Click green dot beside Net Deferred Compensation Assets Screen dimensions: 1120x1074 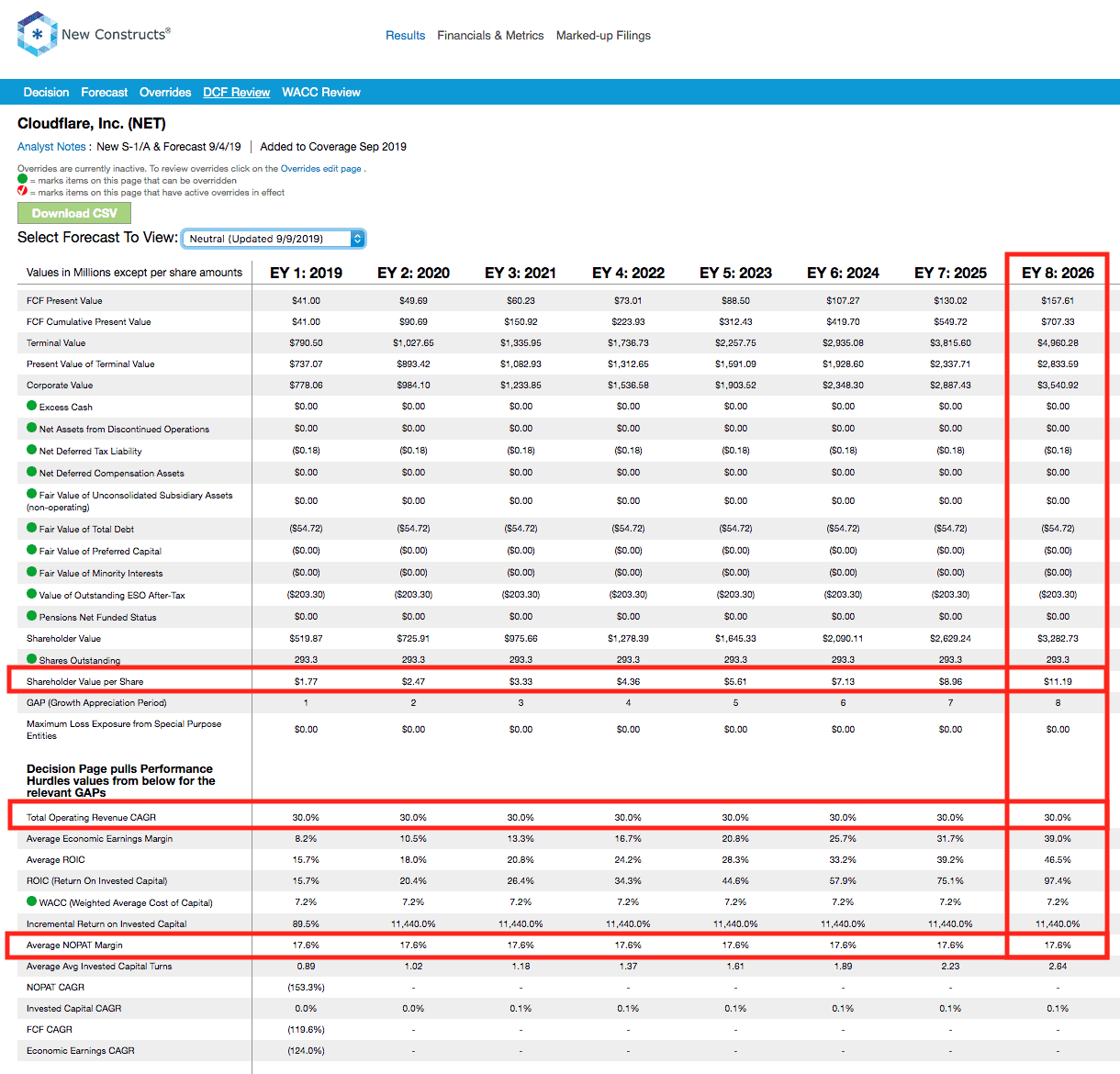coord(32,472)
